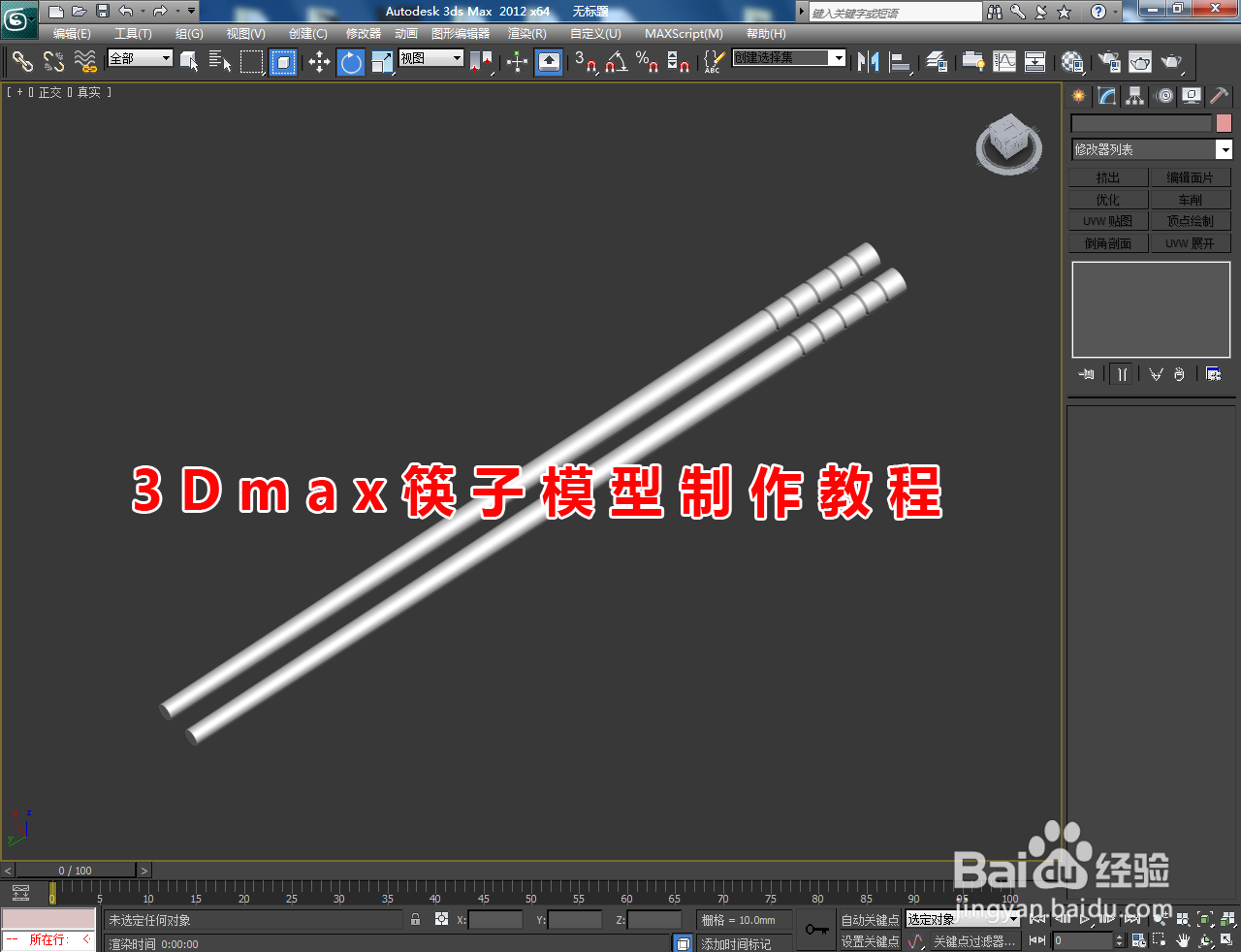Image resolution: width=1241 pixels, height=952 pixels.
Task: Click the 车削 modifier button
Action: (1191, 200)
